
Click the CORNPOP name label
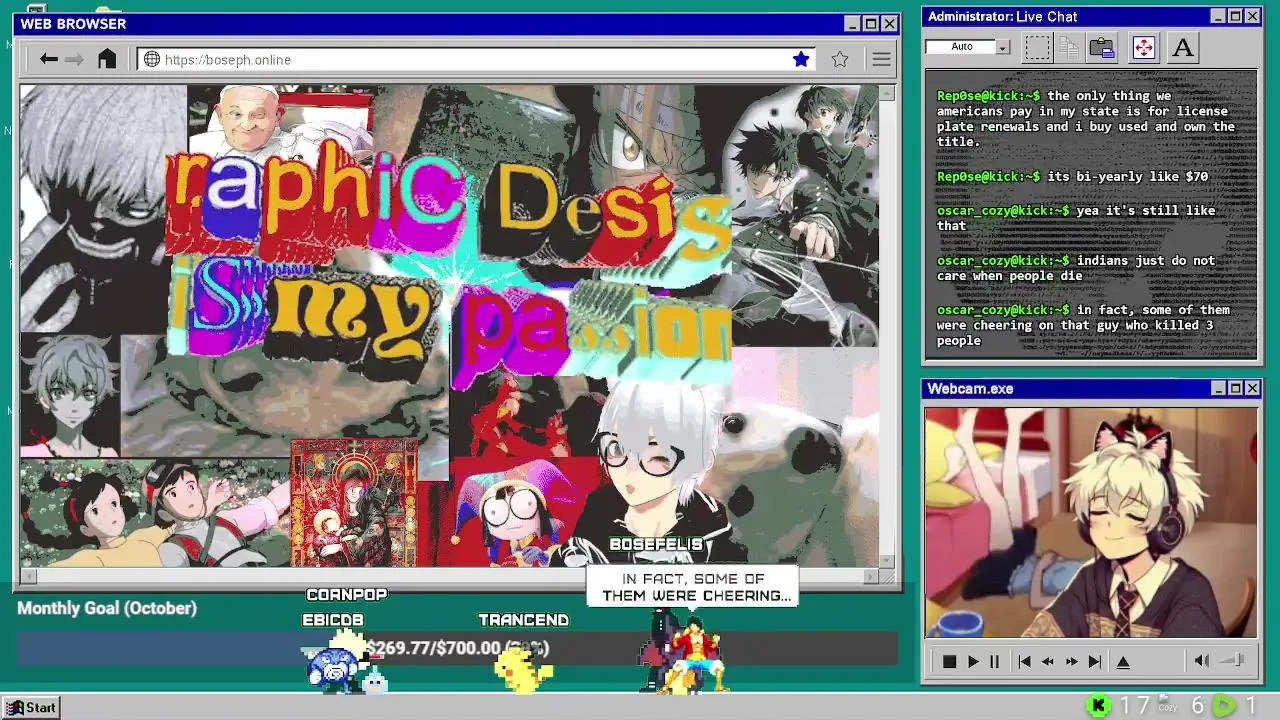tap(346, 595)
